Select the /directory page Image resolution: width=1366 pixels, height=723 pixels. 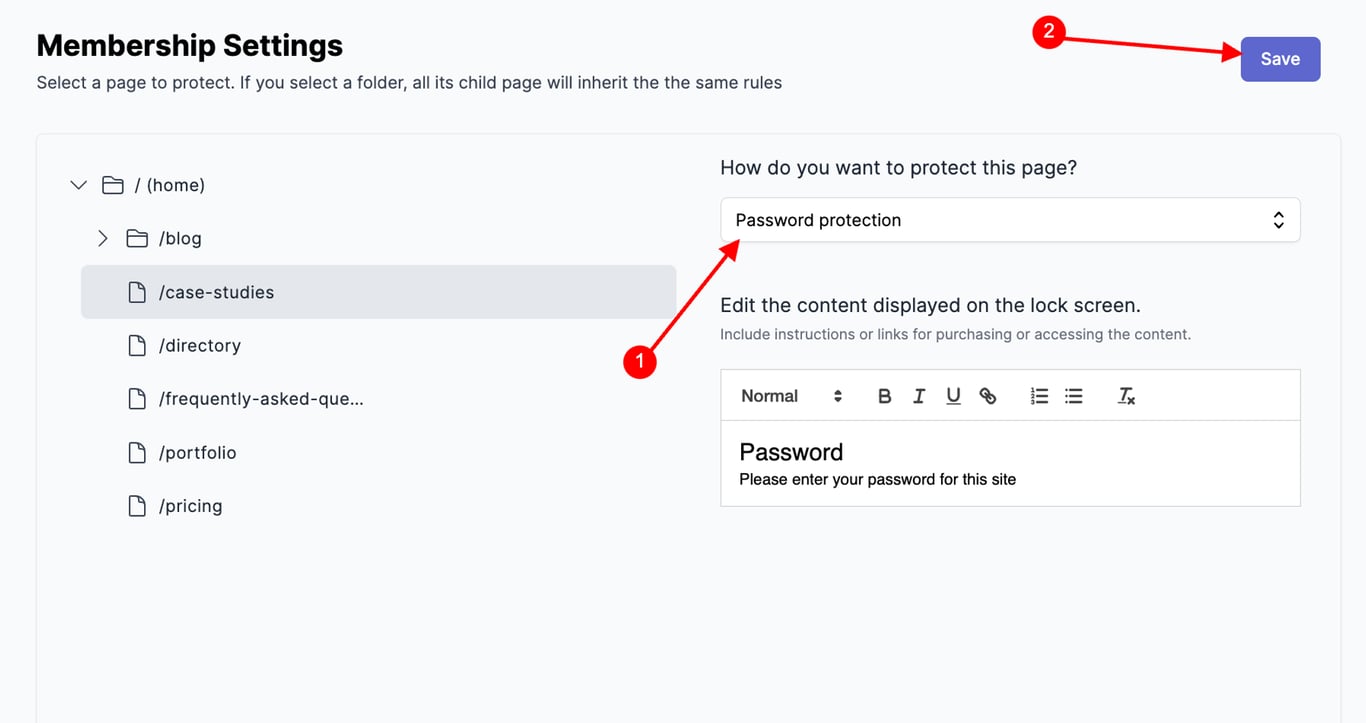[200, 346]
